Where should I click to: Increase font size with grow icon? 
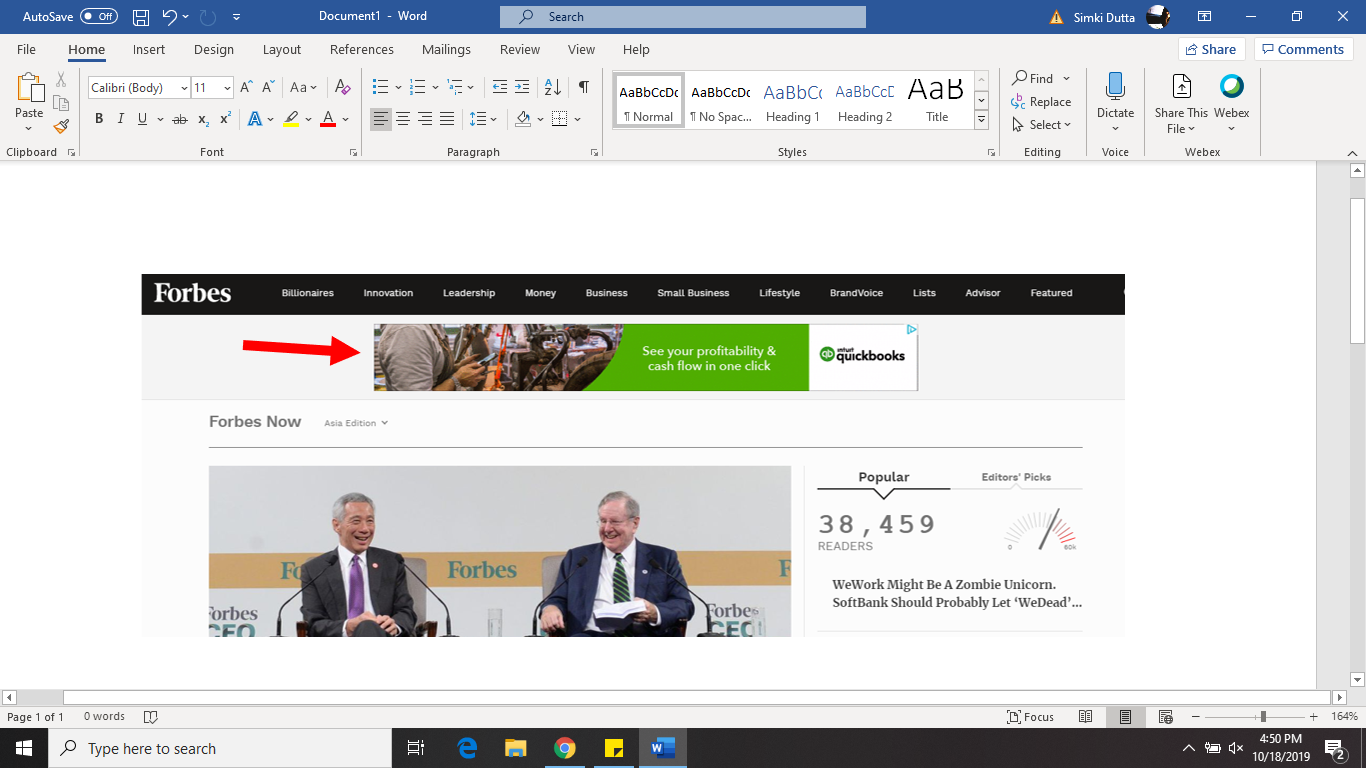point(246,88)
